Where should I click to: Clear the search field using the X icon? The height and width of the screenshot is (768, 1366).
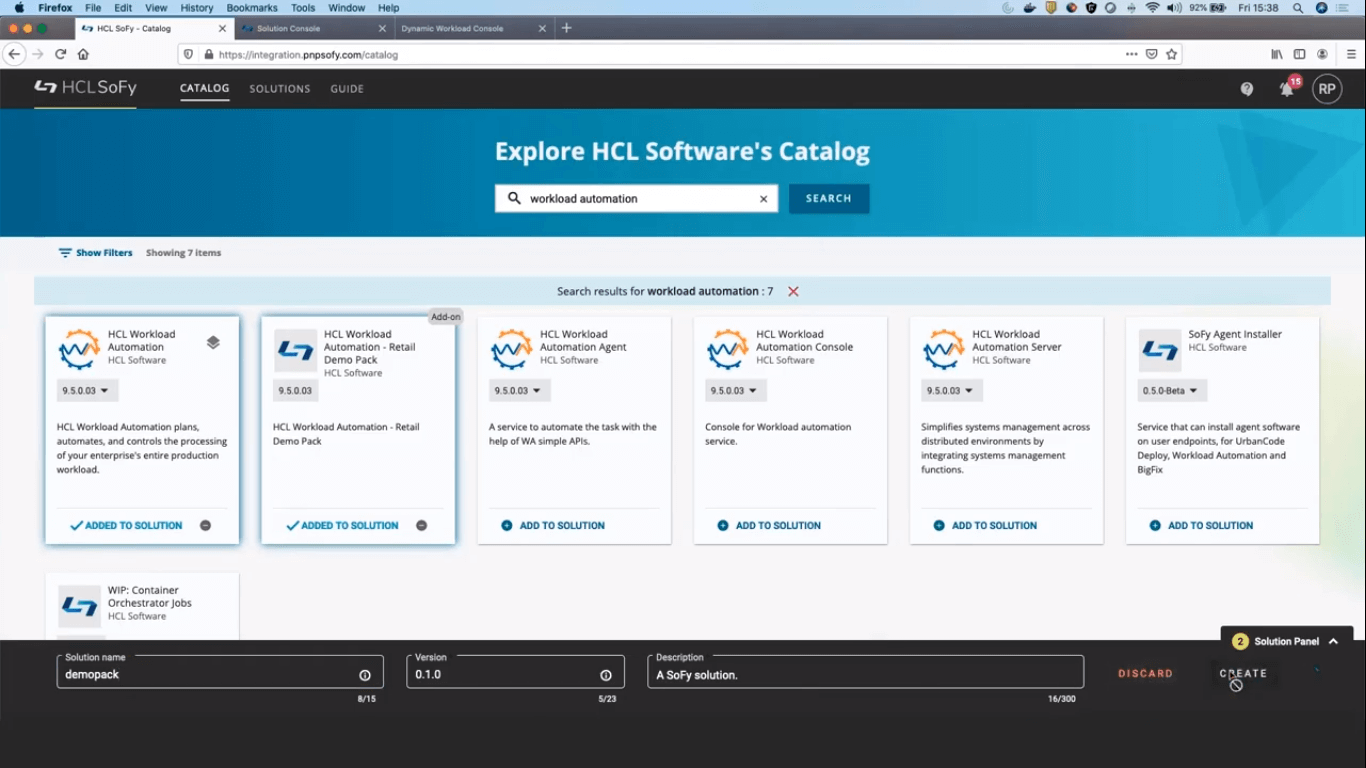click(763, 198)
